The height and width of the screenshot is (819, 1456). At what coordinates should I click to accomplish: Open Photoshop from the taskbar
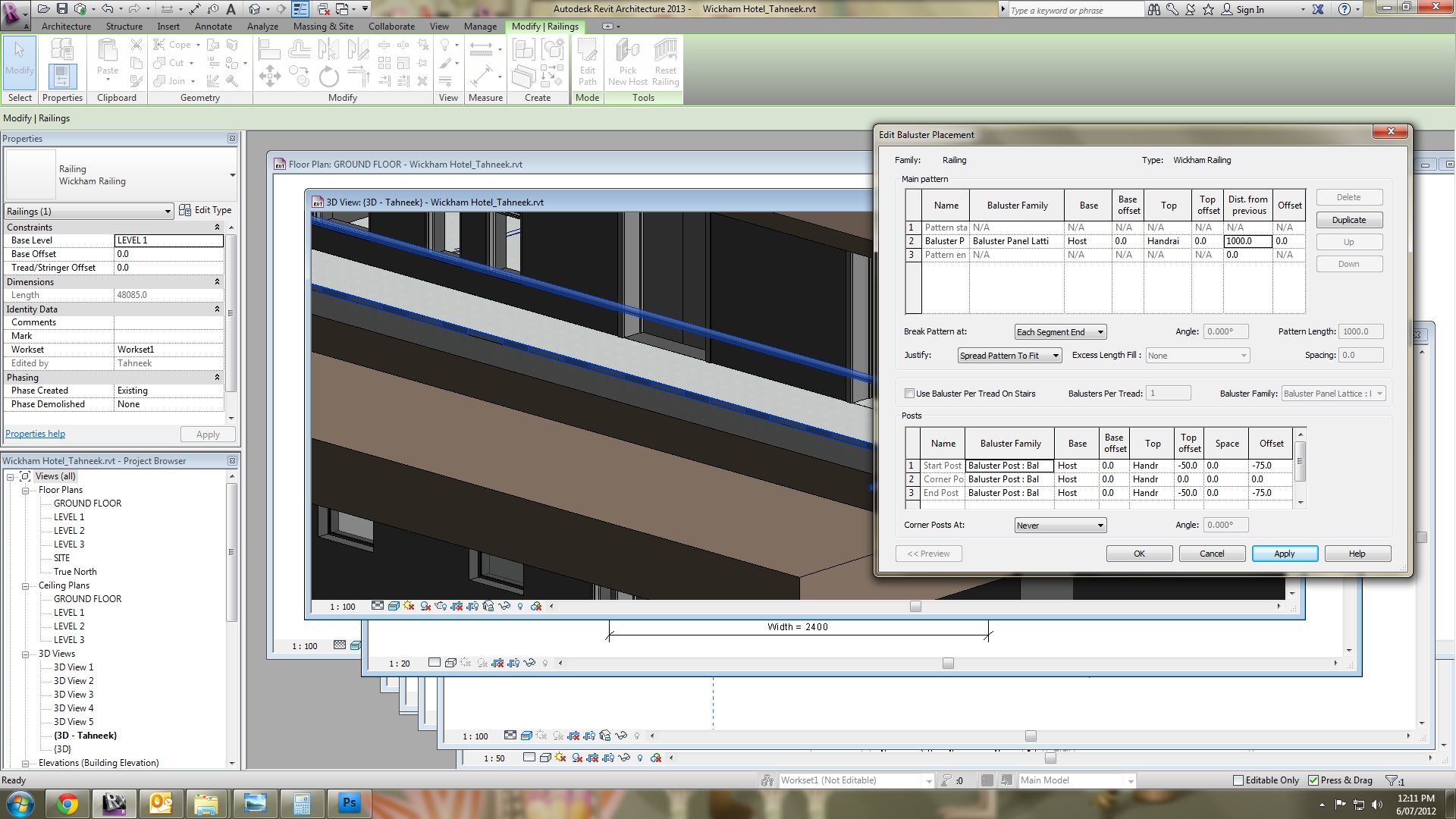(349, 803)
